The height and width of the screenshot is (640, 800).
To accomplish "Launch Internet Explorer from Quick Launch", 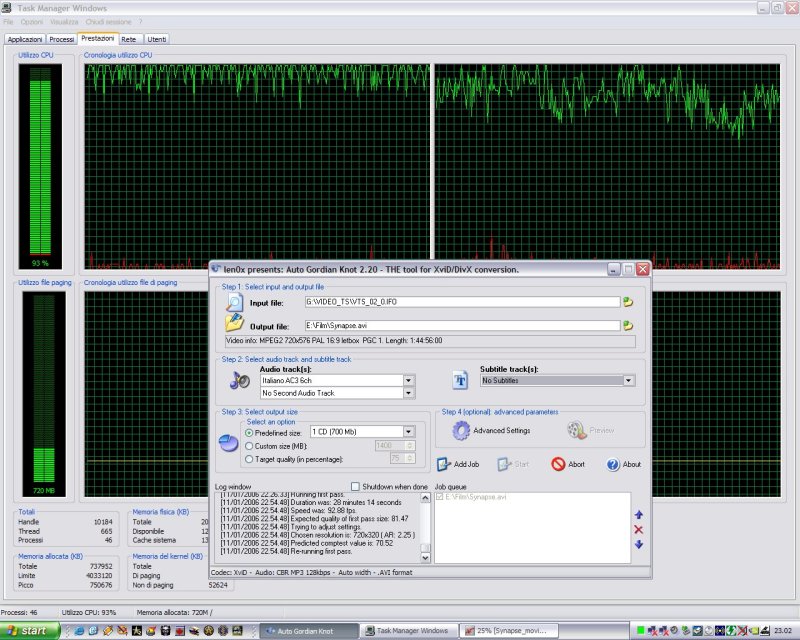I will (x=79, y=631).
